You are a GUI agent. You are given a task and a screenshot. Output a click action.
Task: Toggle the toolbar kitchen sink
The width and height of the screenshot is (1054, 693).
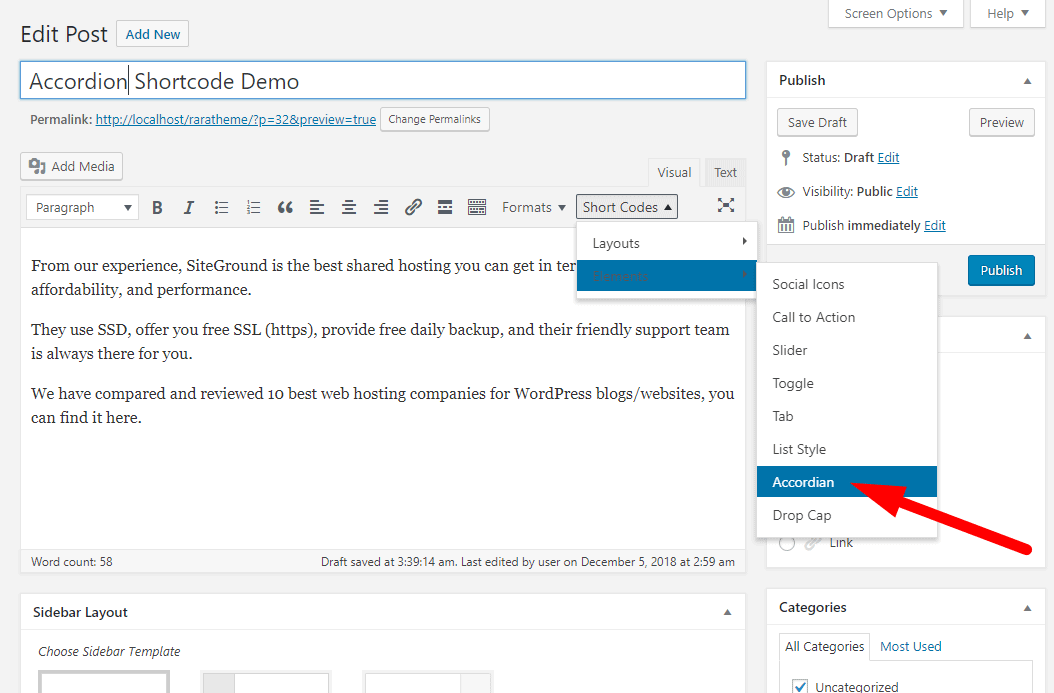[x=477, y=208]
